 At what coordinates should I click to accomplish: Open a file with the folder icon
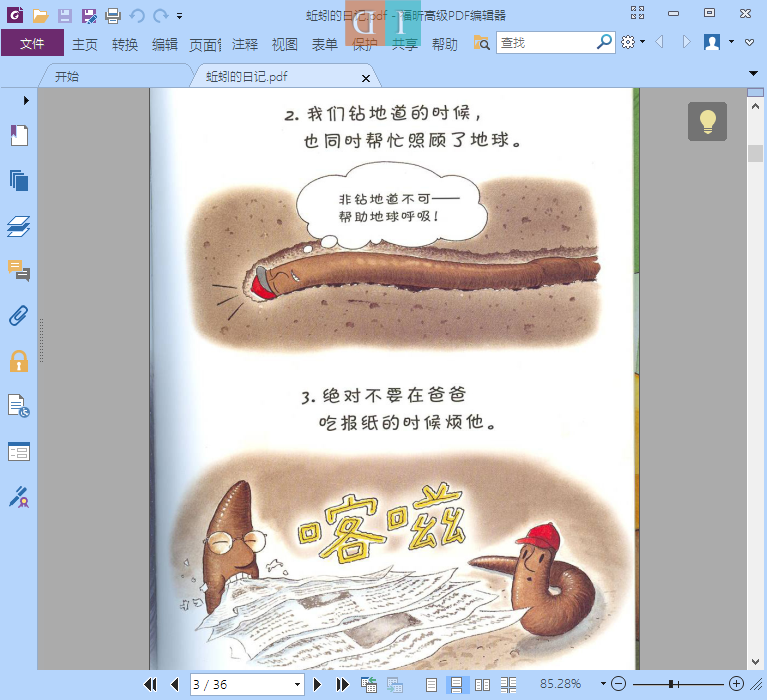(x=40, y=16)
